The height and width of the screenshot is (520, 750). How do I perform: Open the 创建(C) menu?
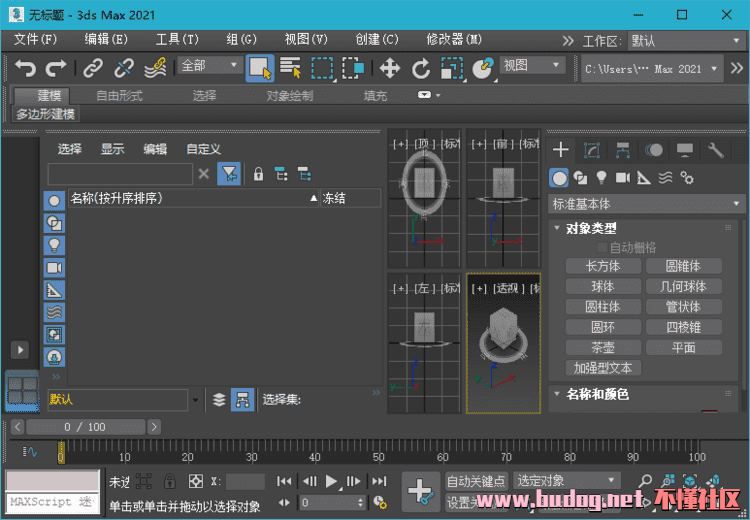(376, 39)
